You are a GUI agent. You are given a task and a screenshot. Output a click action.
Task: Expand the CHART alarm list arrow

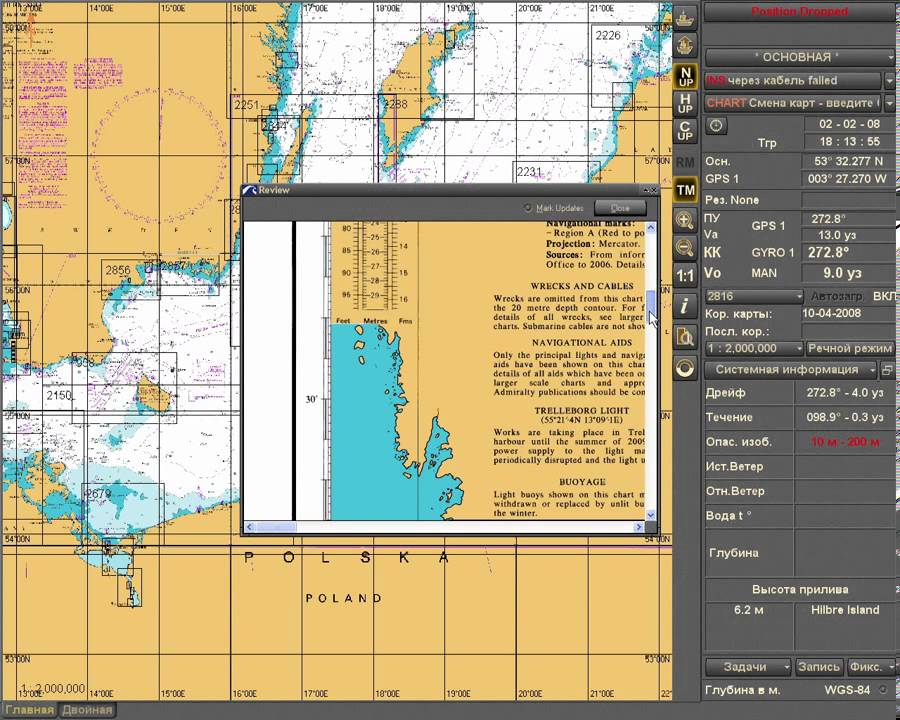[x=889, y=103]
